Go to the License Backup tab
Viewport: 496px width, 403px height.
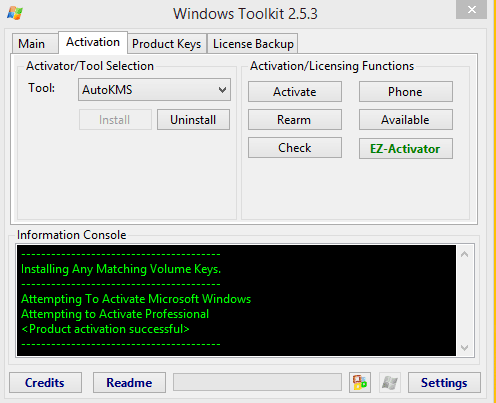point(253,44)
